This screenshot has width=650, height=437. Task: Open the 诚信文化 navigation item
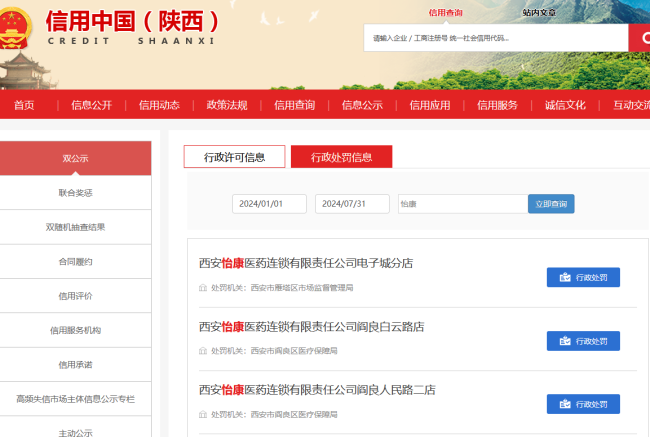click(x=565, y=105)
